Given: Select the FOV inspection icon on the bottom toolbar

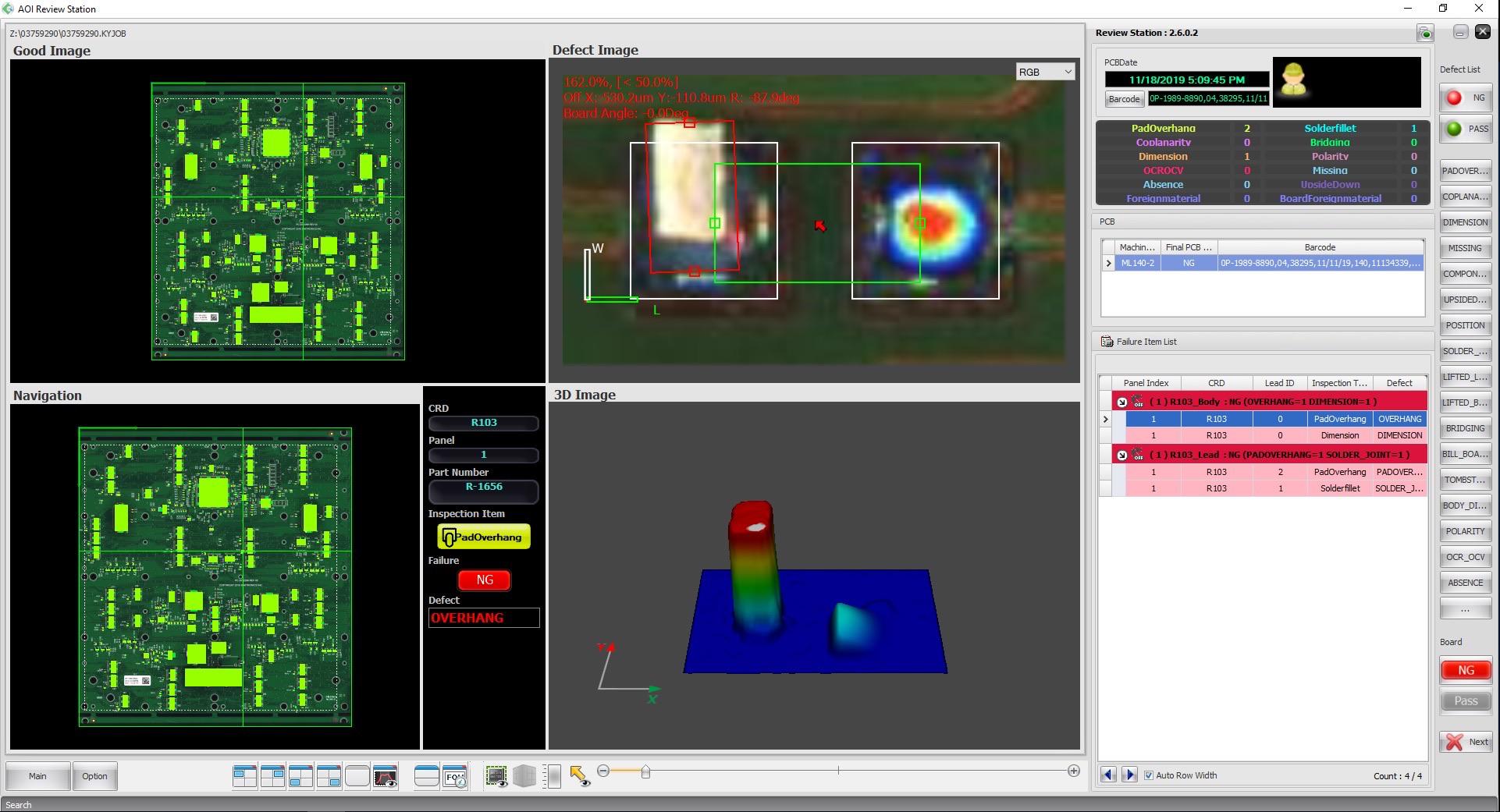Looking at the screenshot, I should 455,776.
